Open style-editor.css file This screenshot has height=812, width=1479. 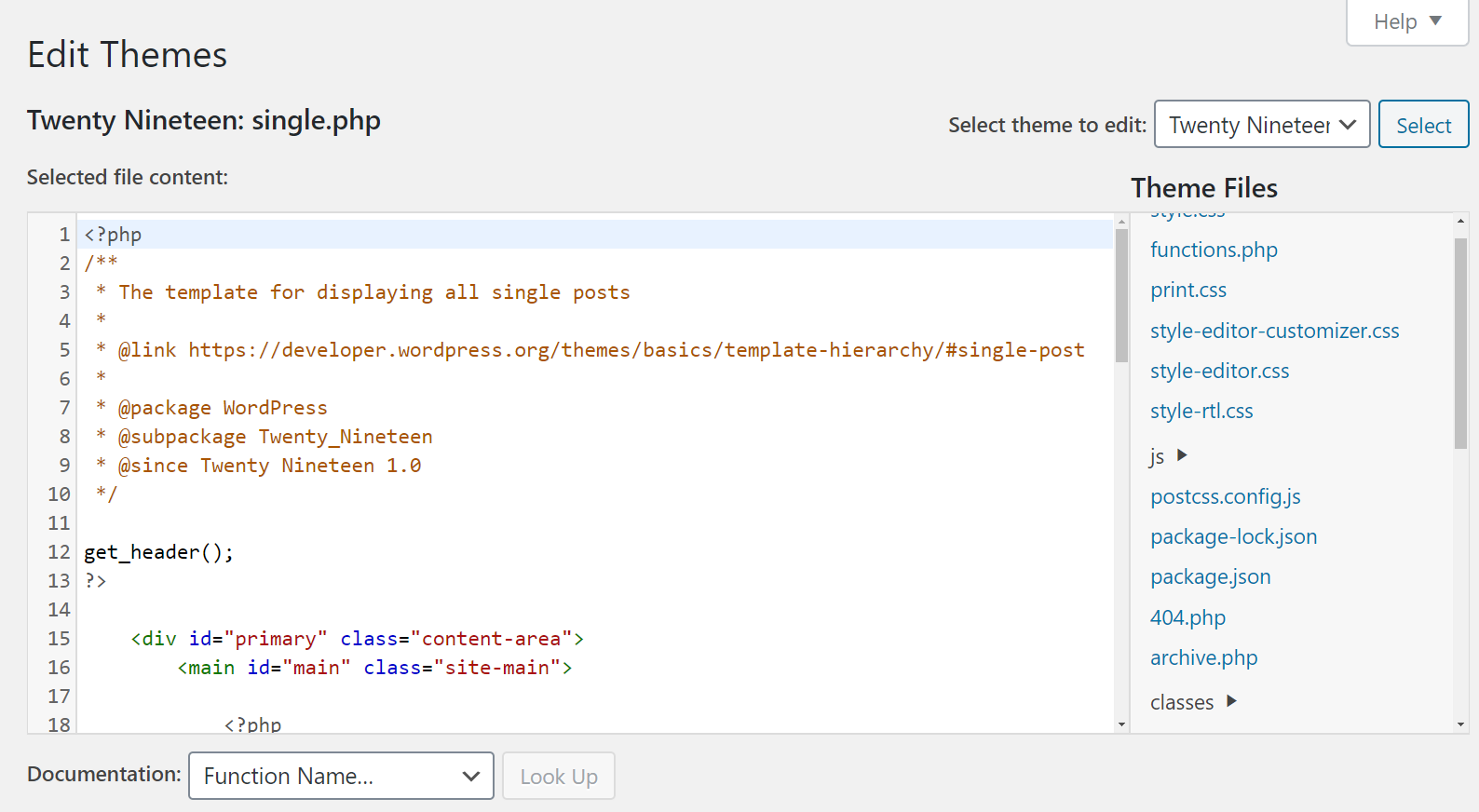(1219, 371)
